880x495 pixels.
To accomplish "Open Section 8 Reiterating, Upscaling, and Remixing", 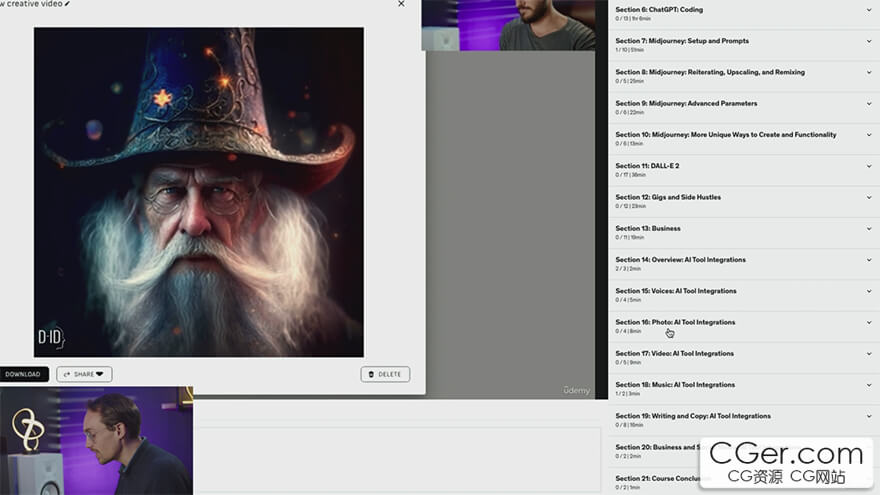I will coord(710,72).
